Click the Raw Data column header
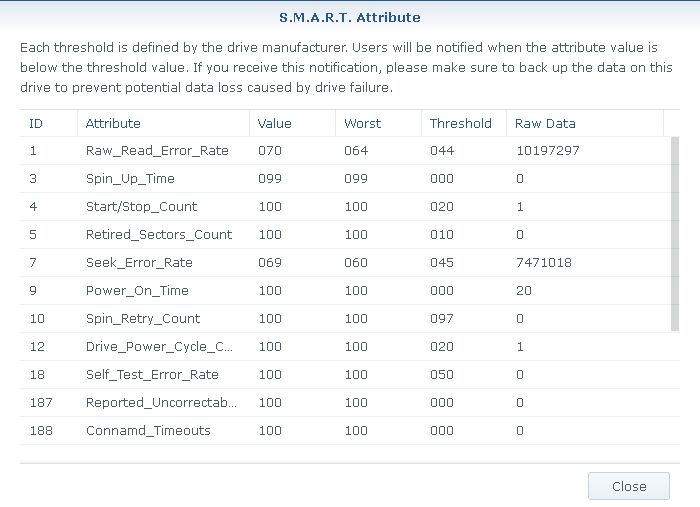Screen dimensions: 700x507 pos(585,123)
